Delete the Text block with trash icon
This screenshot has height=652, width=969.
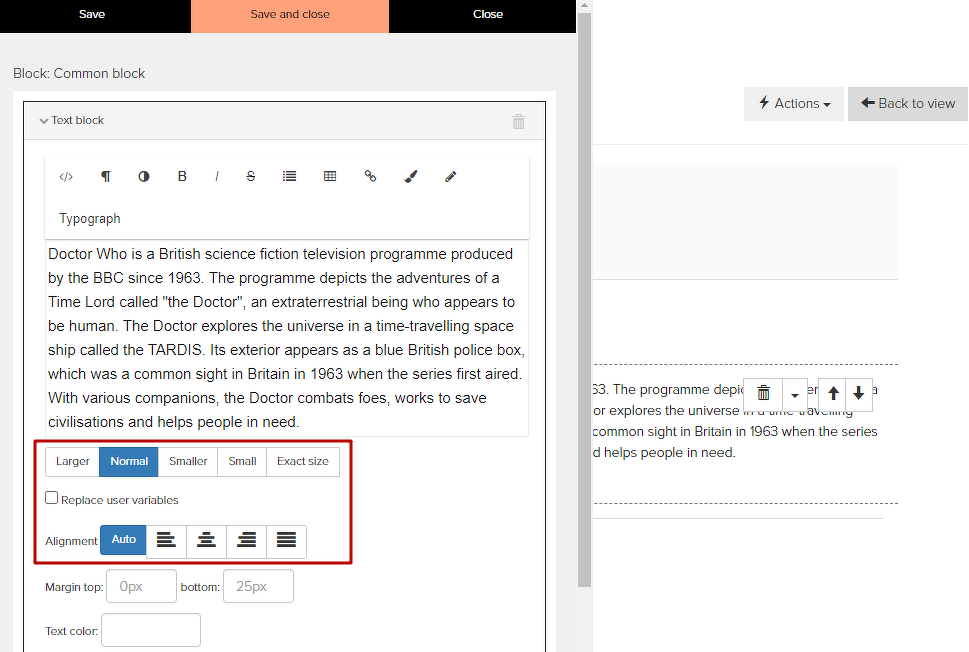518,121
